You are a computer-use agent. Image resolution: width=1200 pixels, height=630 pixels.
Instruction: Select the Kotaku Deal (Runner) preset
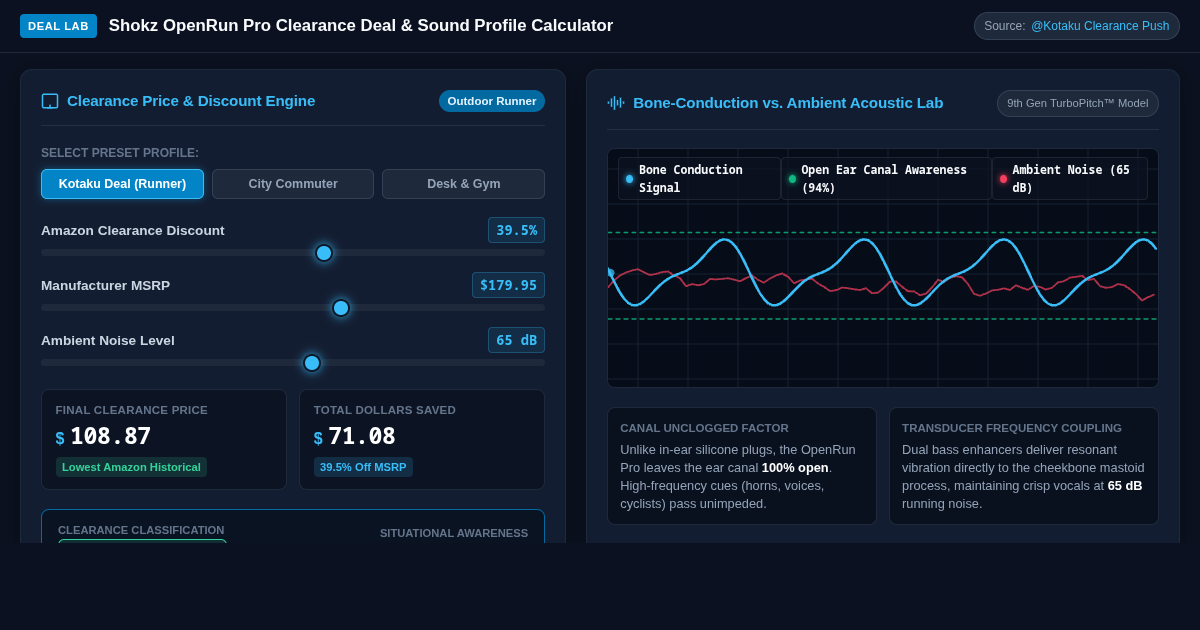[x=122, y=184]
